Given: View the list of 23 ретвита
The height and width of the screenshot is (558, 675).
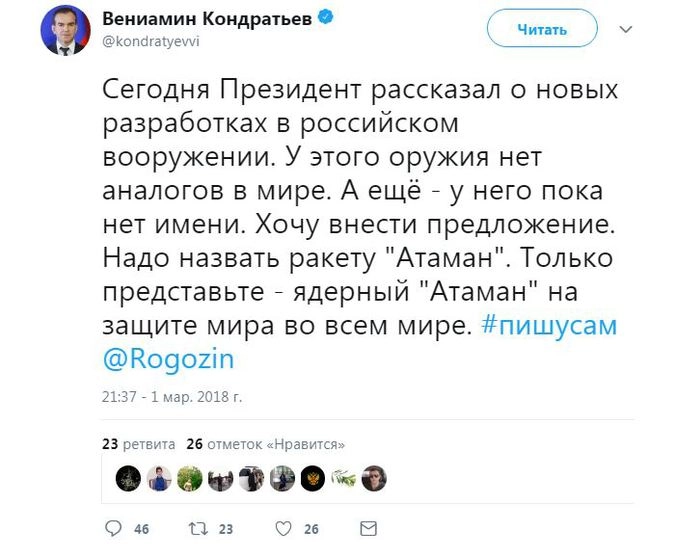Looking at the screenshot, I should click(x=139, y=443).
